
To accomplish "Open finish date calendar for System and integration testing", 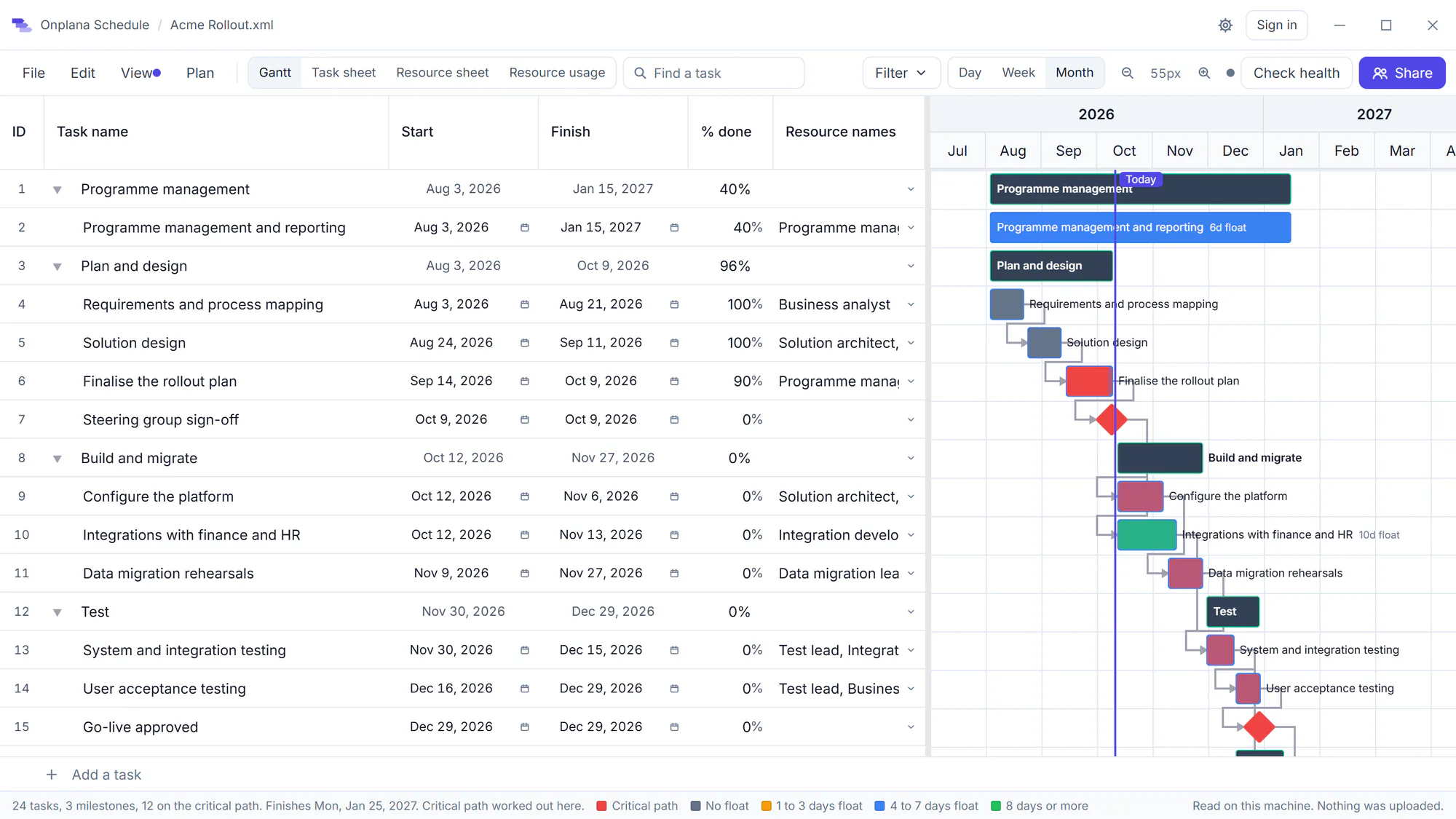I will coord(674,650).
